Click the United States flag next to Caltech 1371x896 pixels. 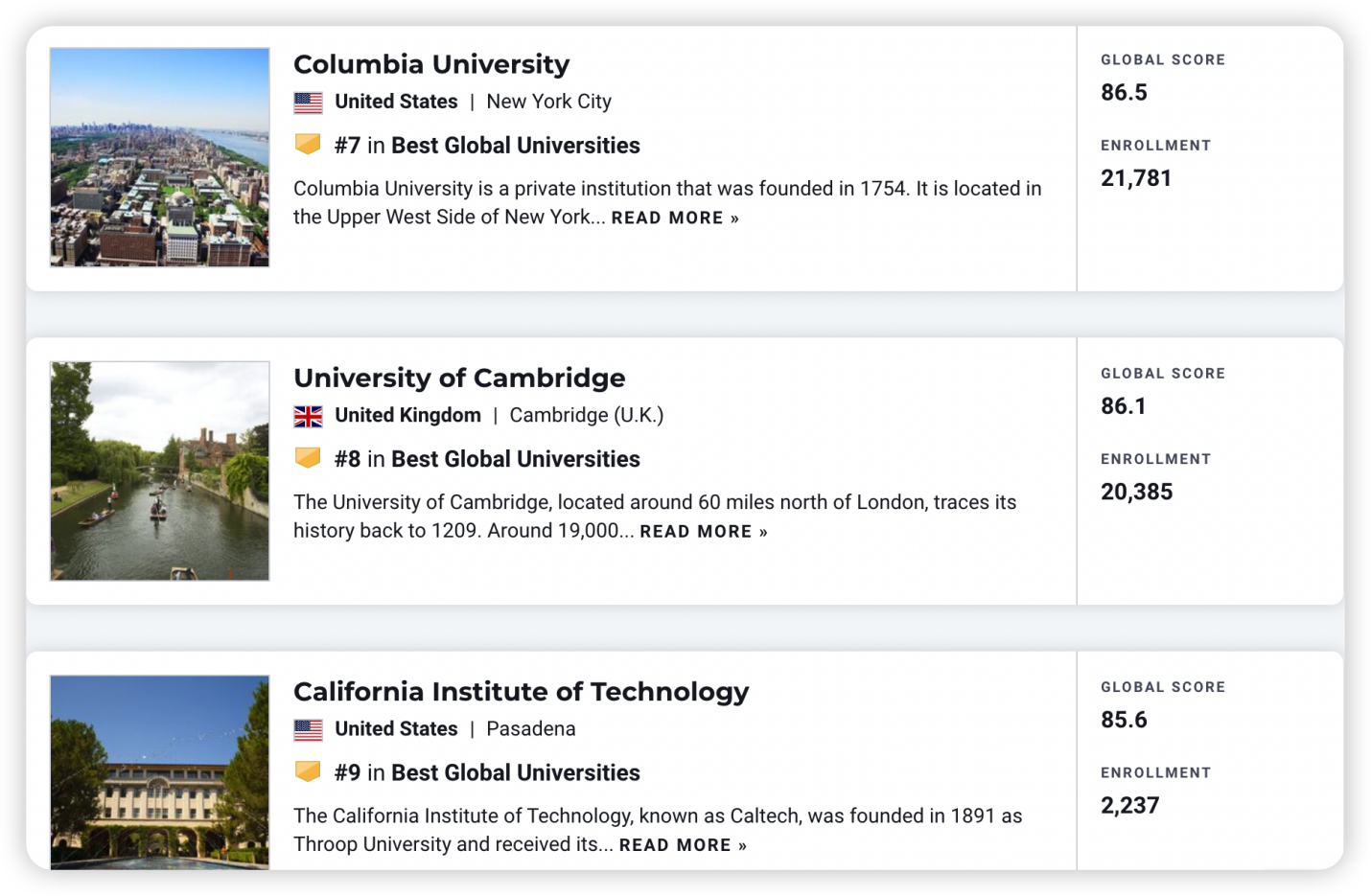tap(309, 728)
